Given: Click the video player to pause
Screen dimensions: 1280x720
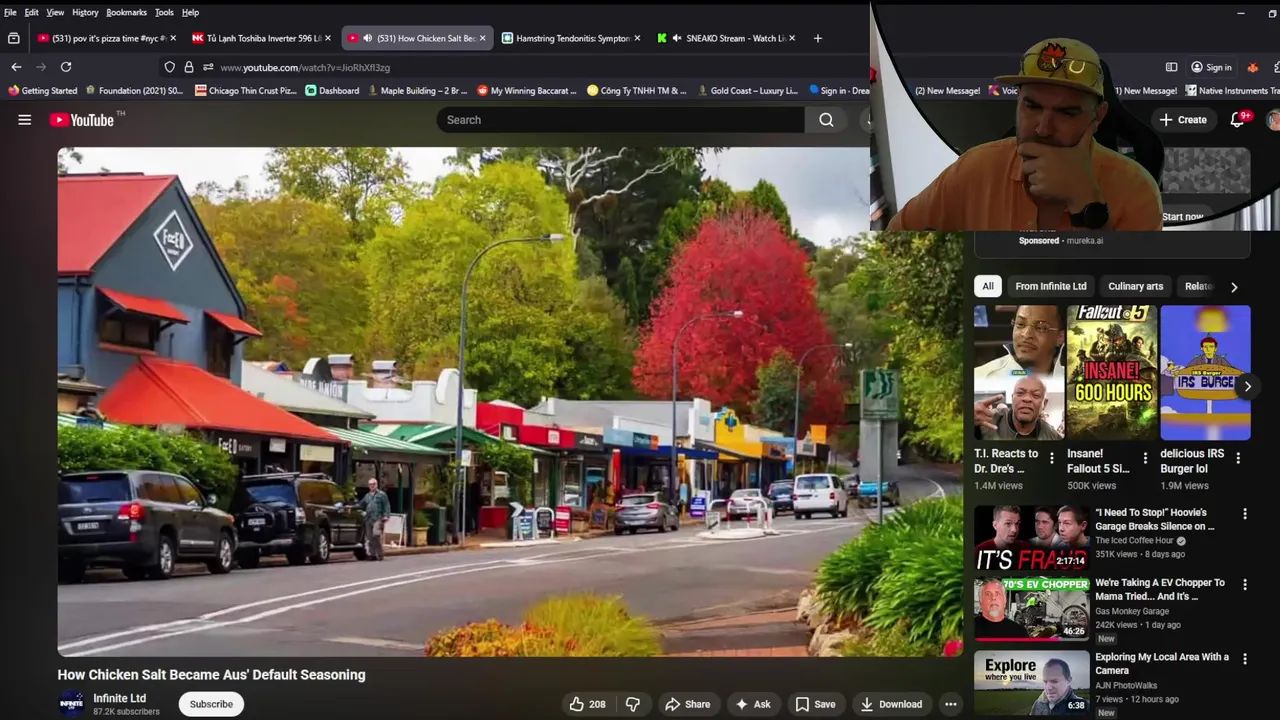Looking at the screenshot, I should tap(510, 402).
